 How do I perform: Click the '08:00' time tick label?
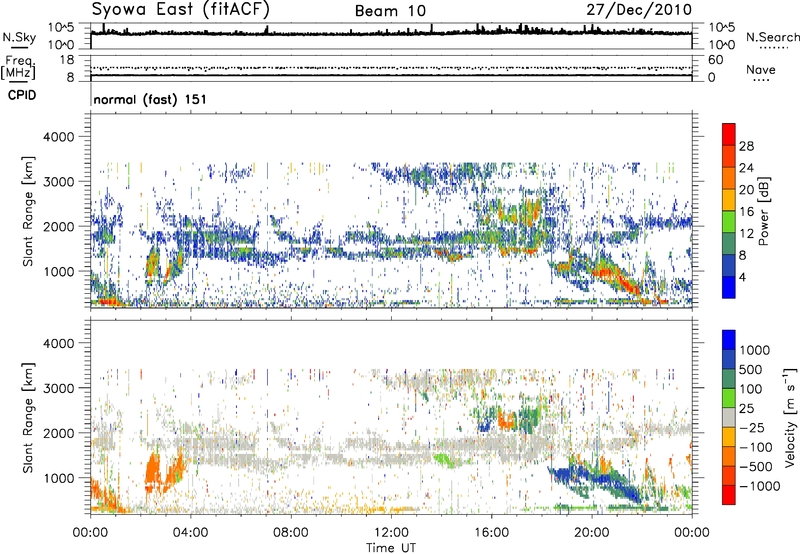(x=290, y=533)
